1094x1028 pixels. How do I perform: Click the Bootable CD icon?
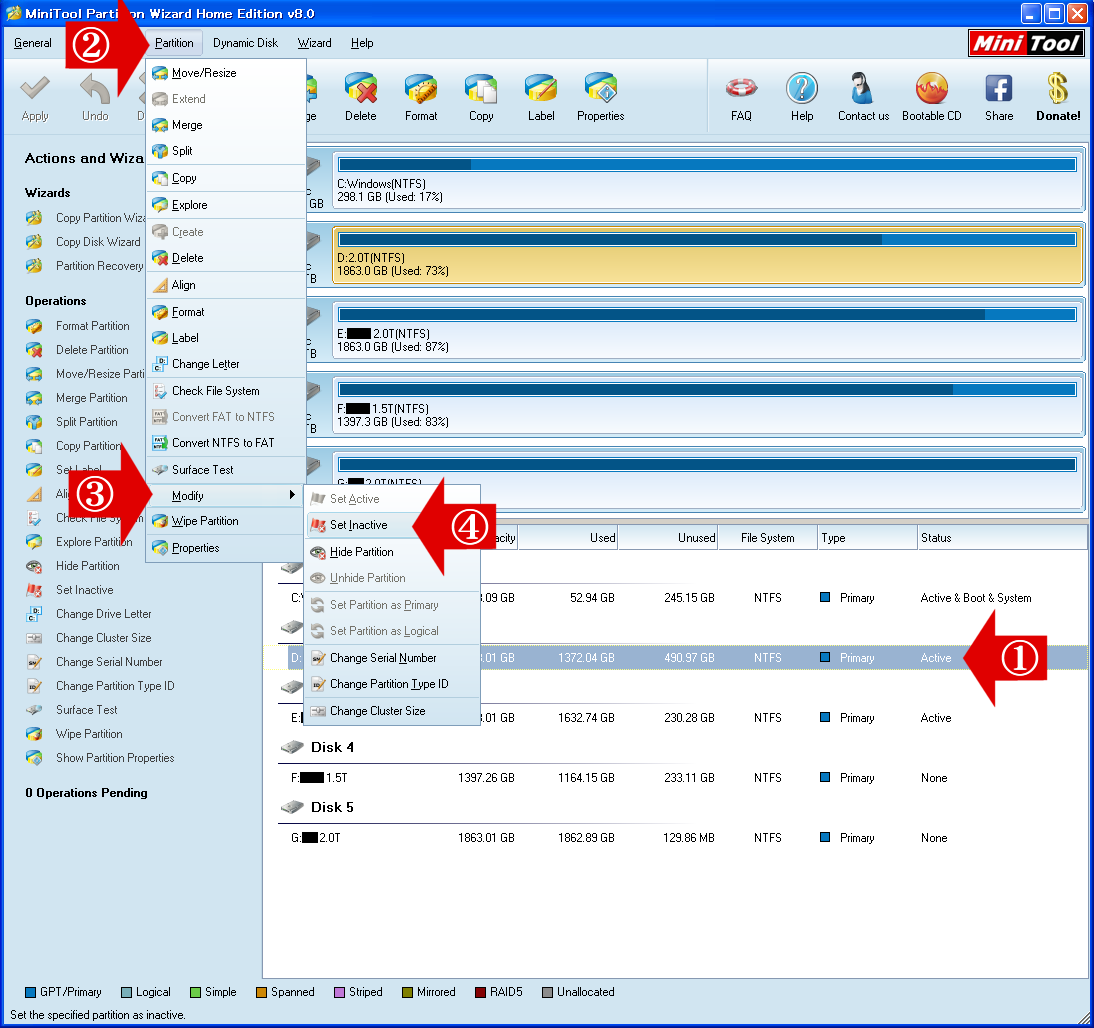pyautogui.click(x=931, y=89)
